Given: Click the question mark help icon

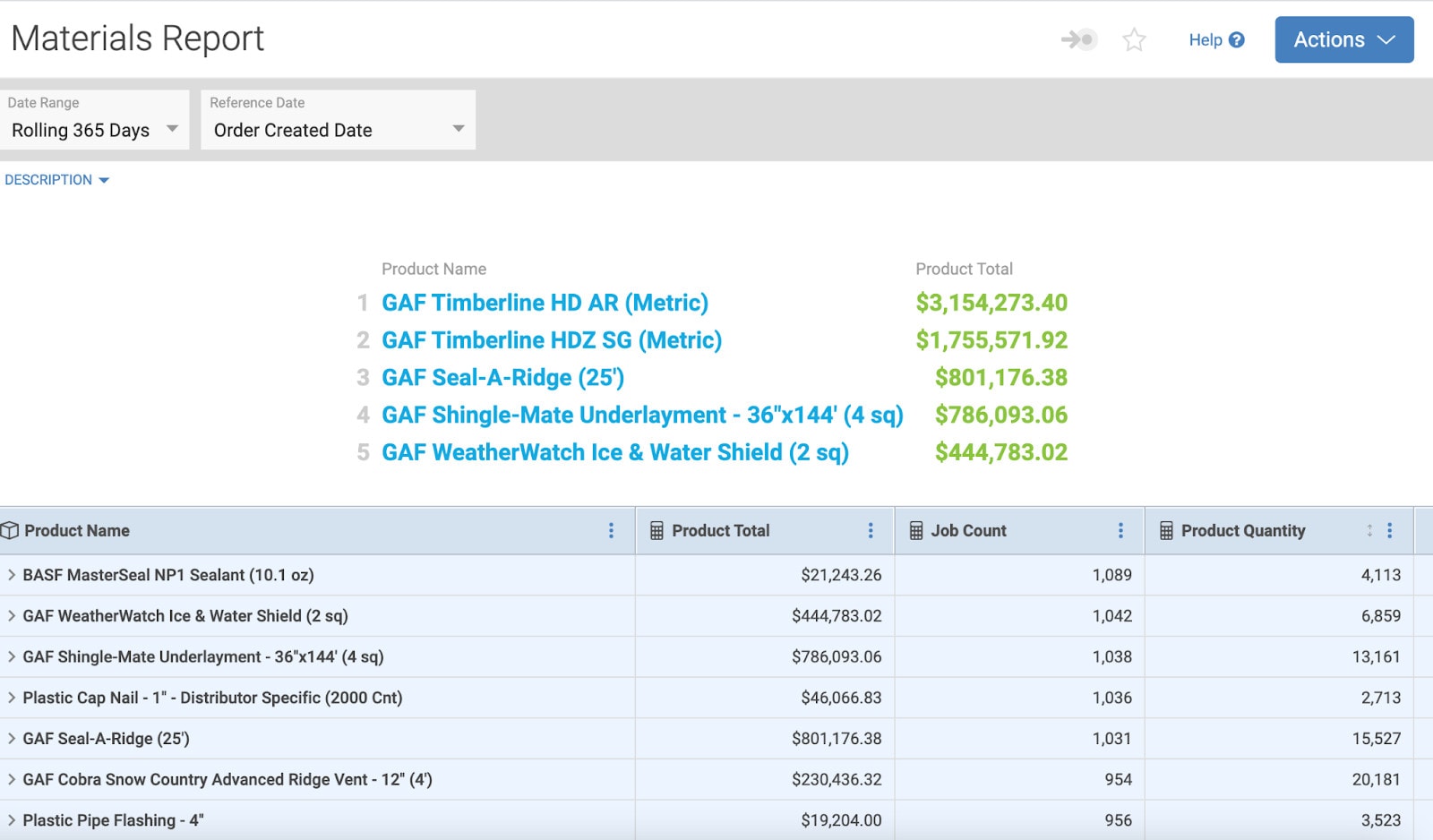Looking at the screenshot, I should 1238,39.
